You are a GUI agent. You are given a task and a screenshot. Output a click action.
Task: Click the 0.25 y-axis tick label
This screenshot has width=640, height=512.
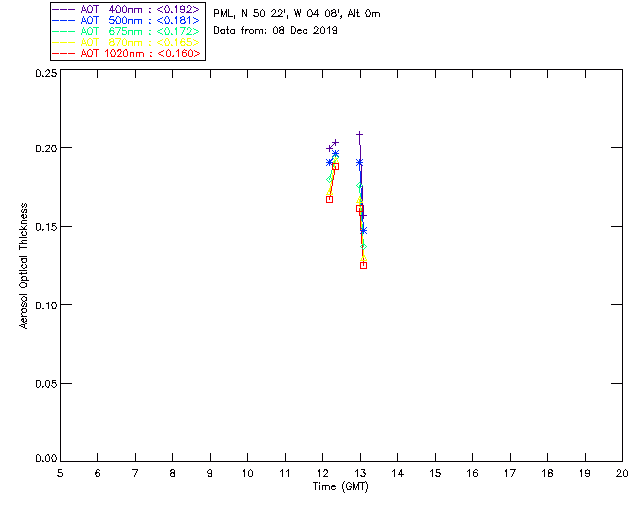pos(46,73)
